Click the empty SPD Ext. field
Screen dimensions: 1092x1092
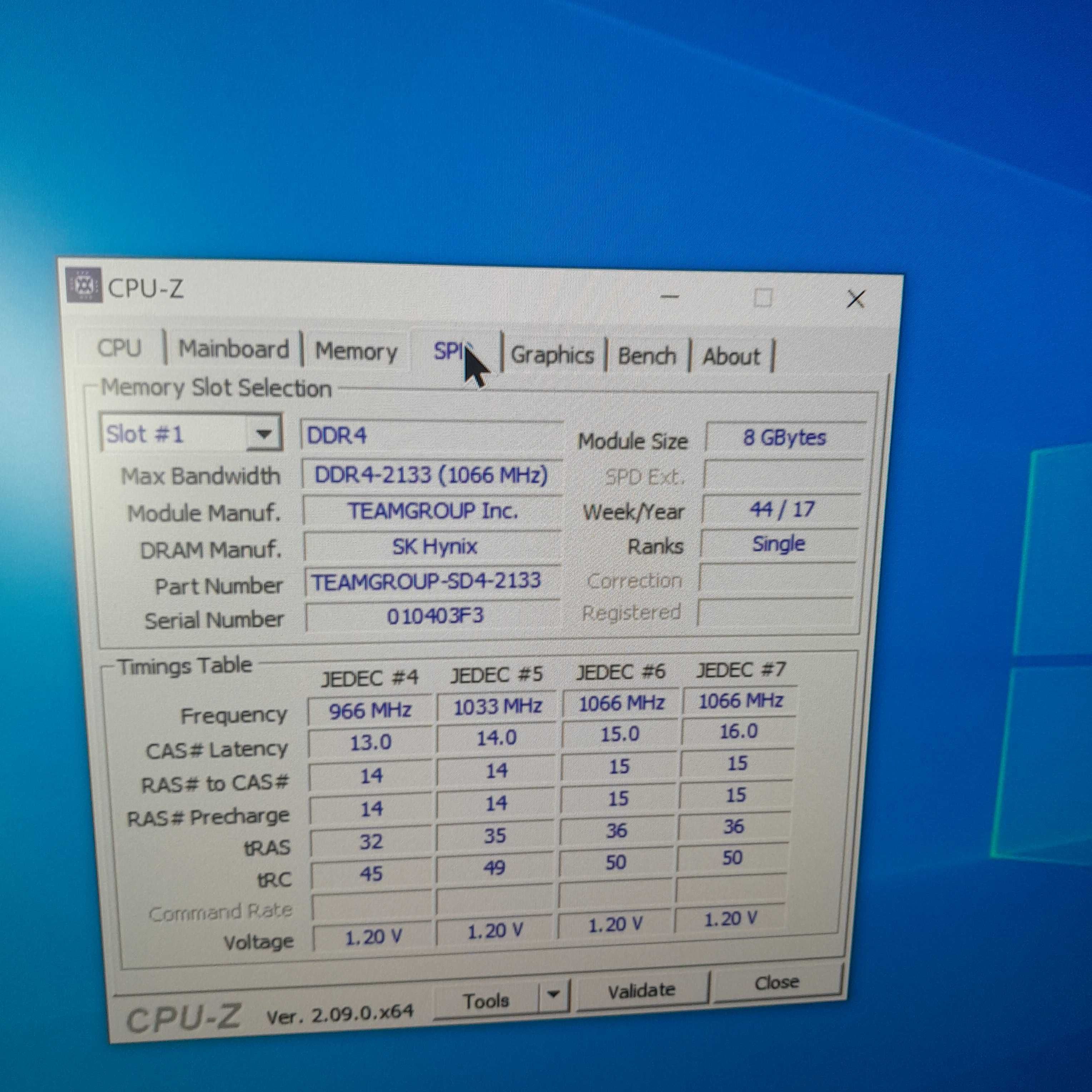(x=783, y=474)
